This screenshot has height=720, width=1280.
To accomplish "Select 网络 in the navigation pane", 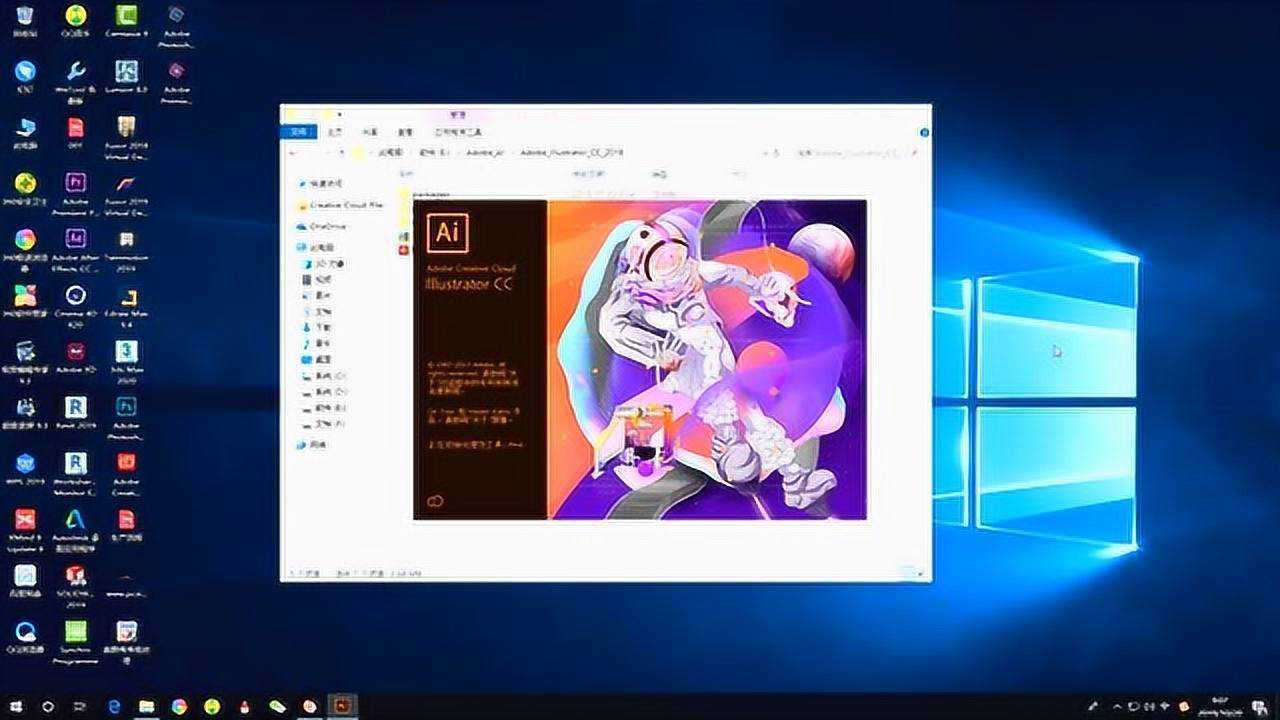I will pyautogui.click(x=313, y=444).
